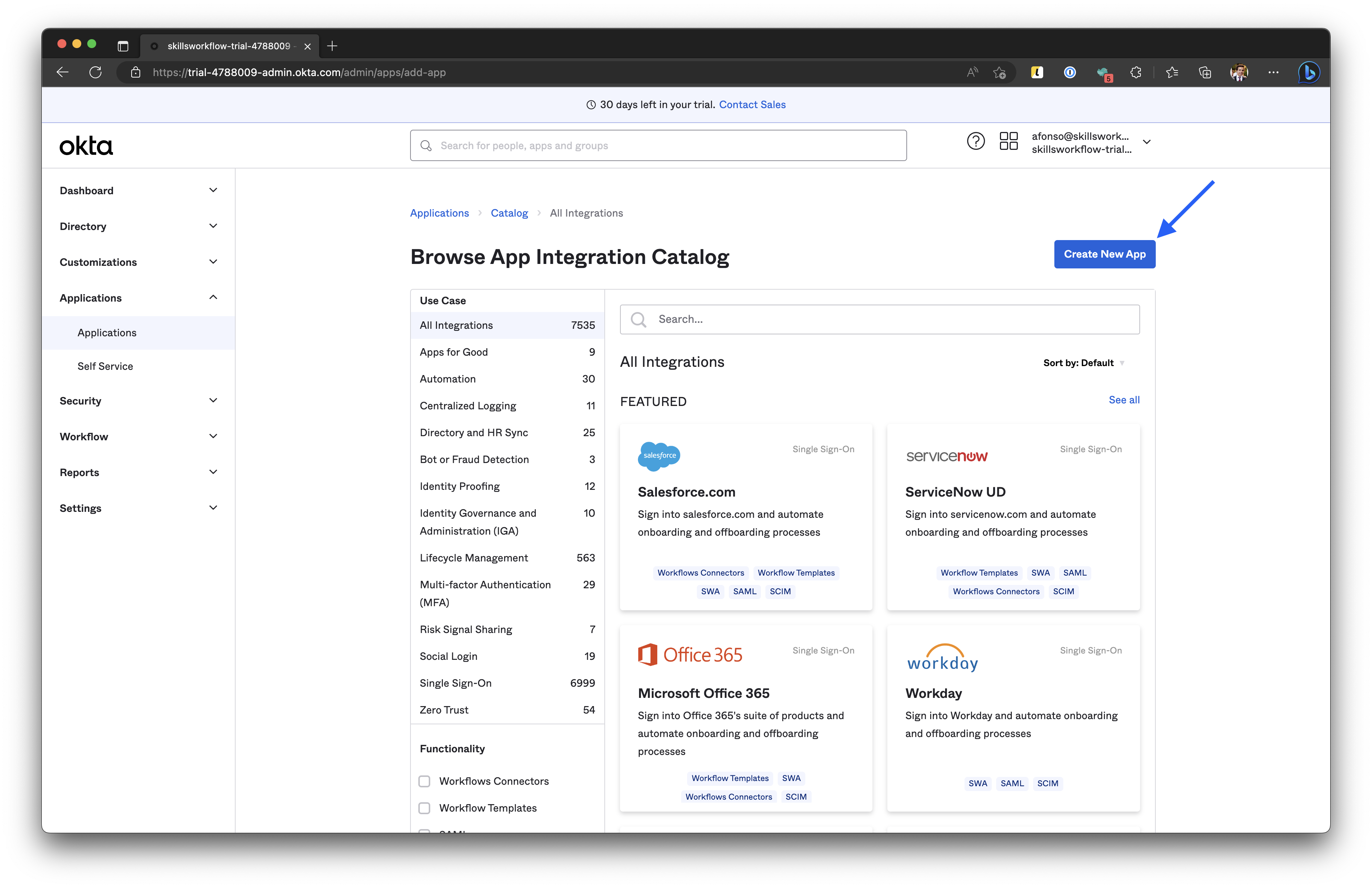The height and width of the screenshot is (888, 1372).
Task: Click magnifier icon in catalog search
Action: [x=638, y=319]
